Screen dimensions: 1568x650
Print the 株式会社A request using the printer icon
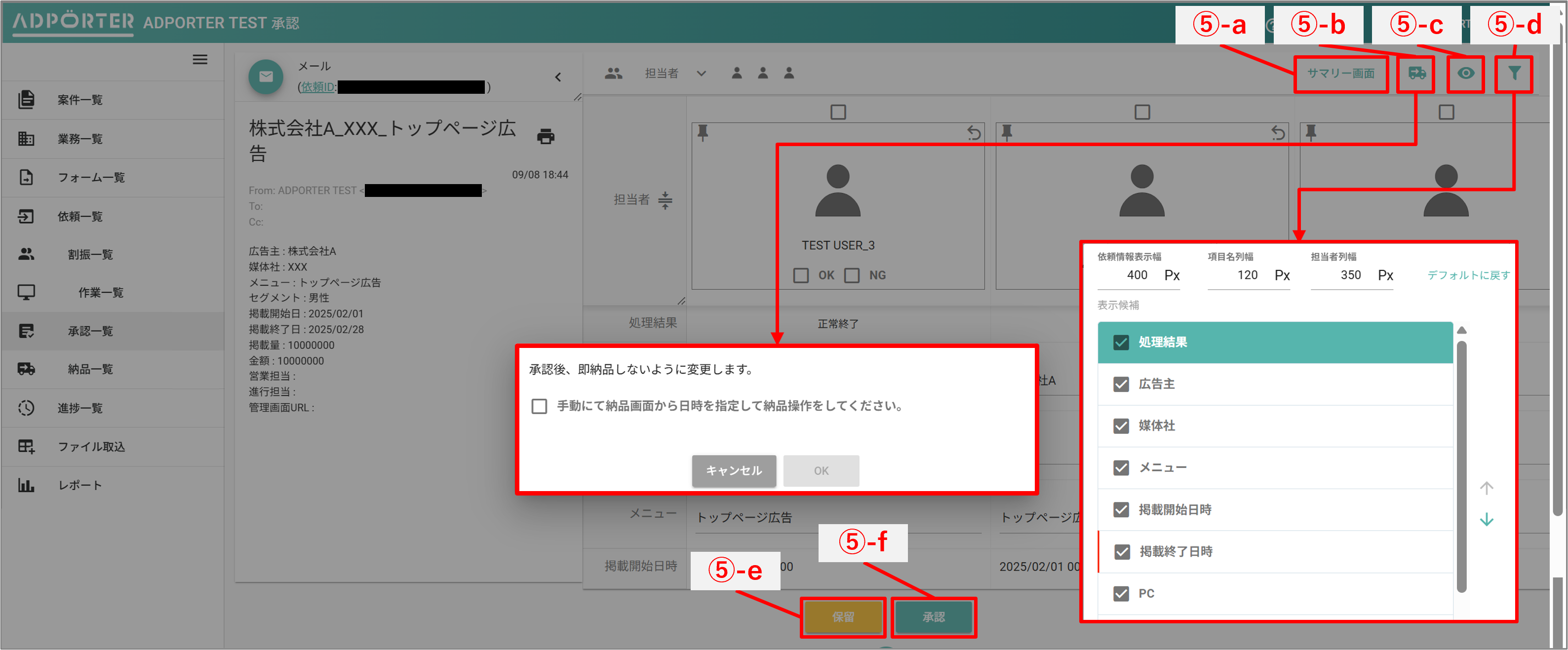point(546,136)
